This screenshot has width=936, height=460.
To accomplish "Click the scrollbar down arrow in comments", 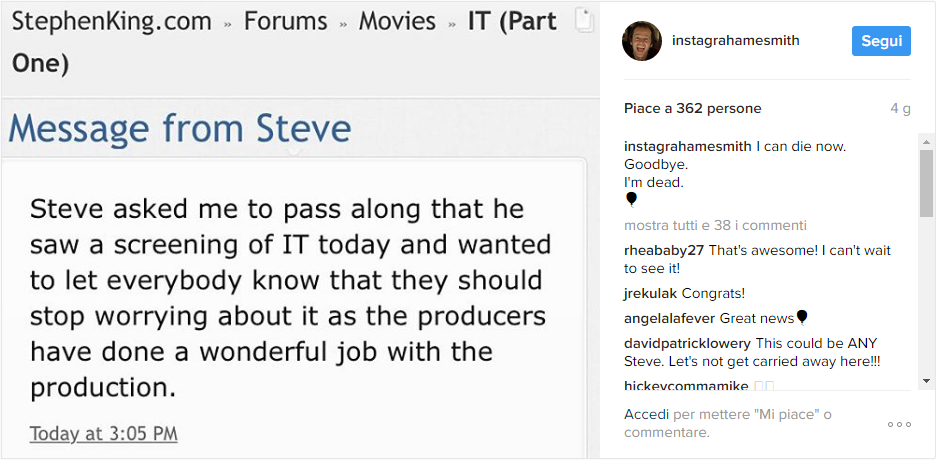I will click(x=926, y=381).
